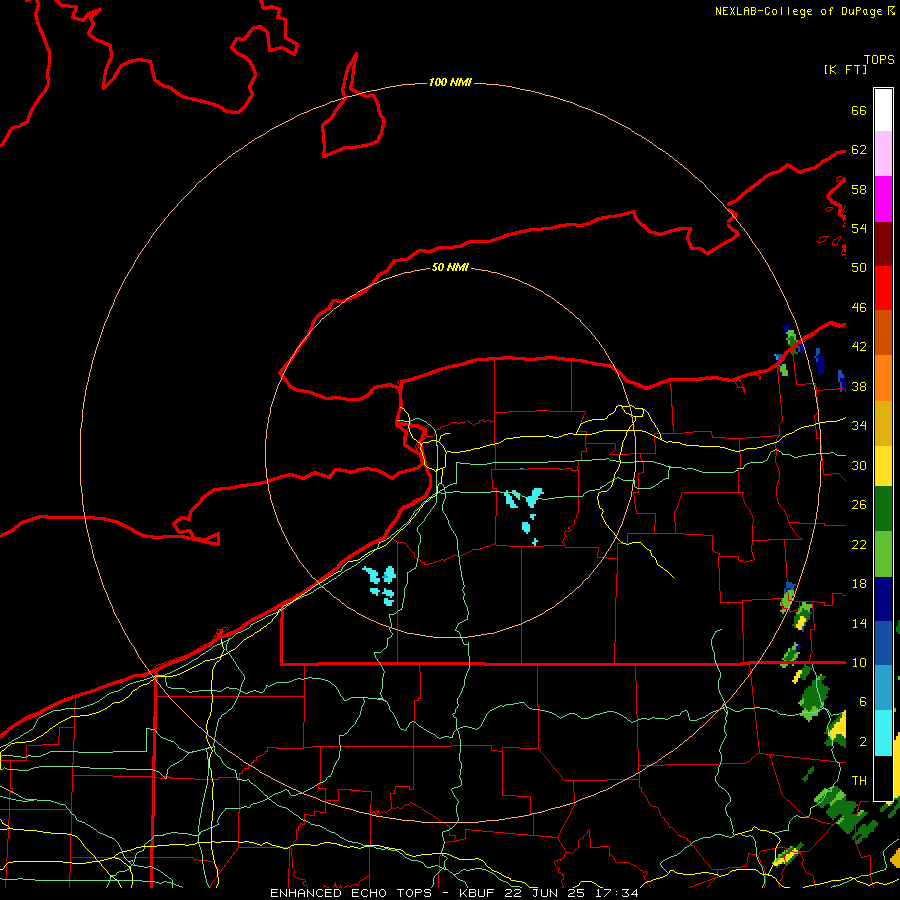
Task: Click the light pink swatch between 62 and 58
Action: 883,154
